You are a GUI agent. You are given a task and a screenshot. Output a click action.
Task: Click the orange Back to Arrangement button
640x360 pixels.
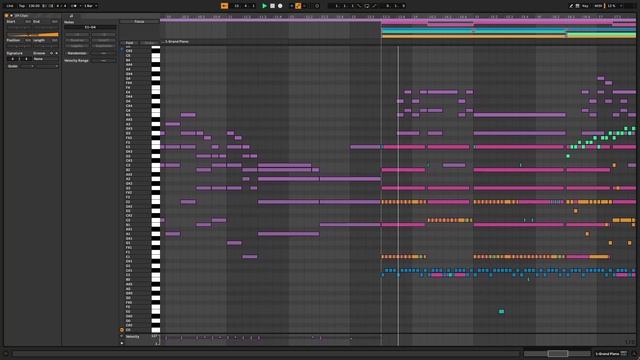click(x=224, y=6)
